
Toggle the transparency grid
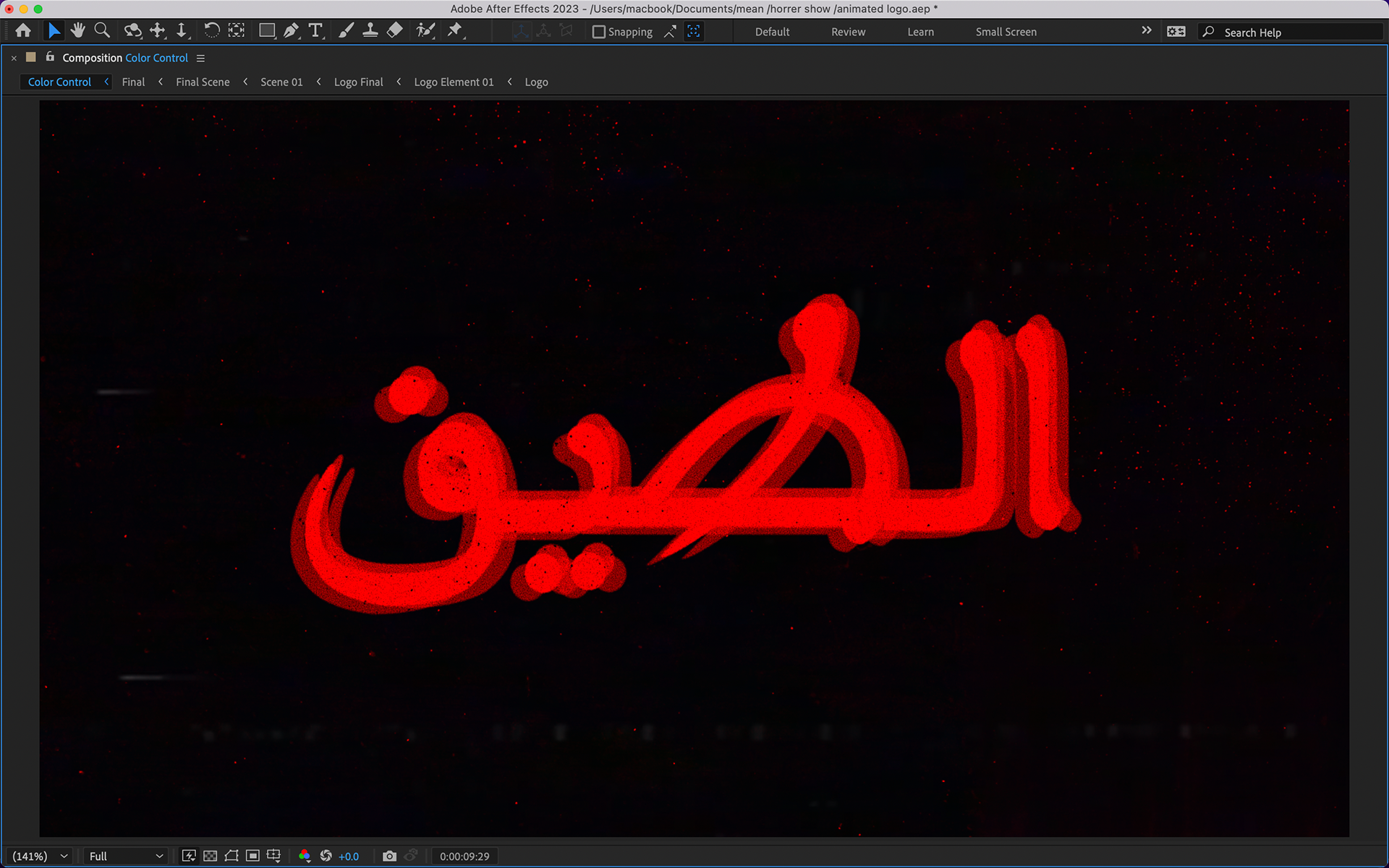210,856
